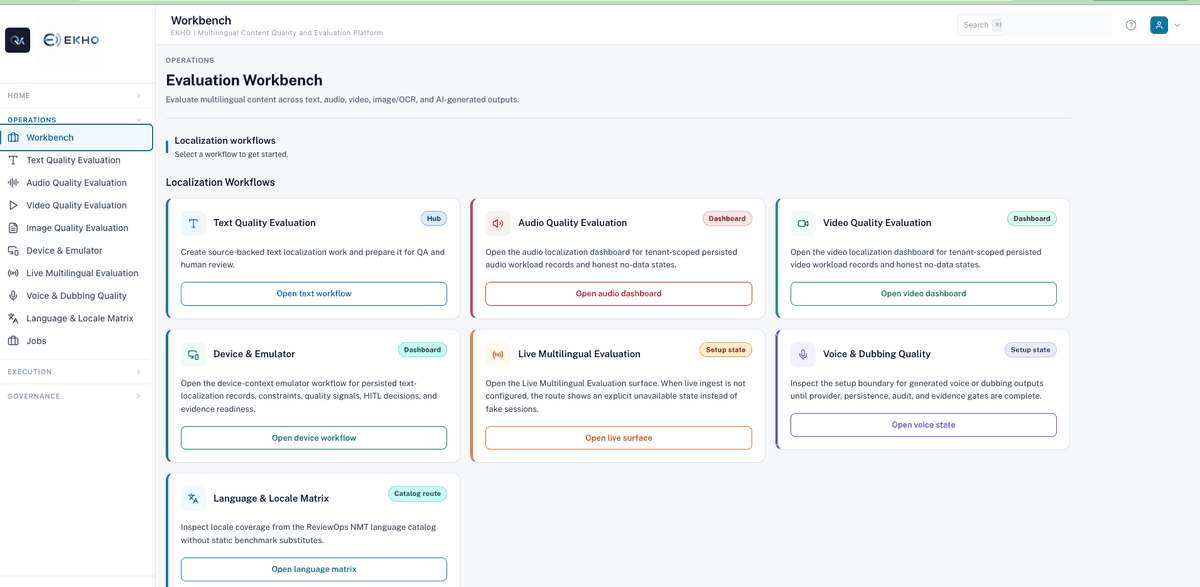Click the Jobs icon in sidebar
Viewport: 1200px width, 587px height.
click(13, 341)
